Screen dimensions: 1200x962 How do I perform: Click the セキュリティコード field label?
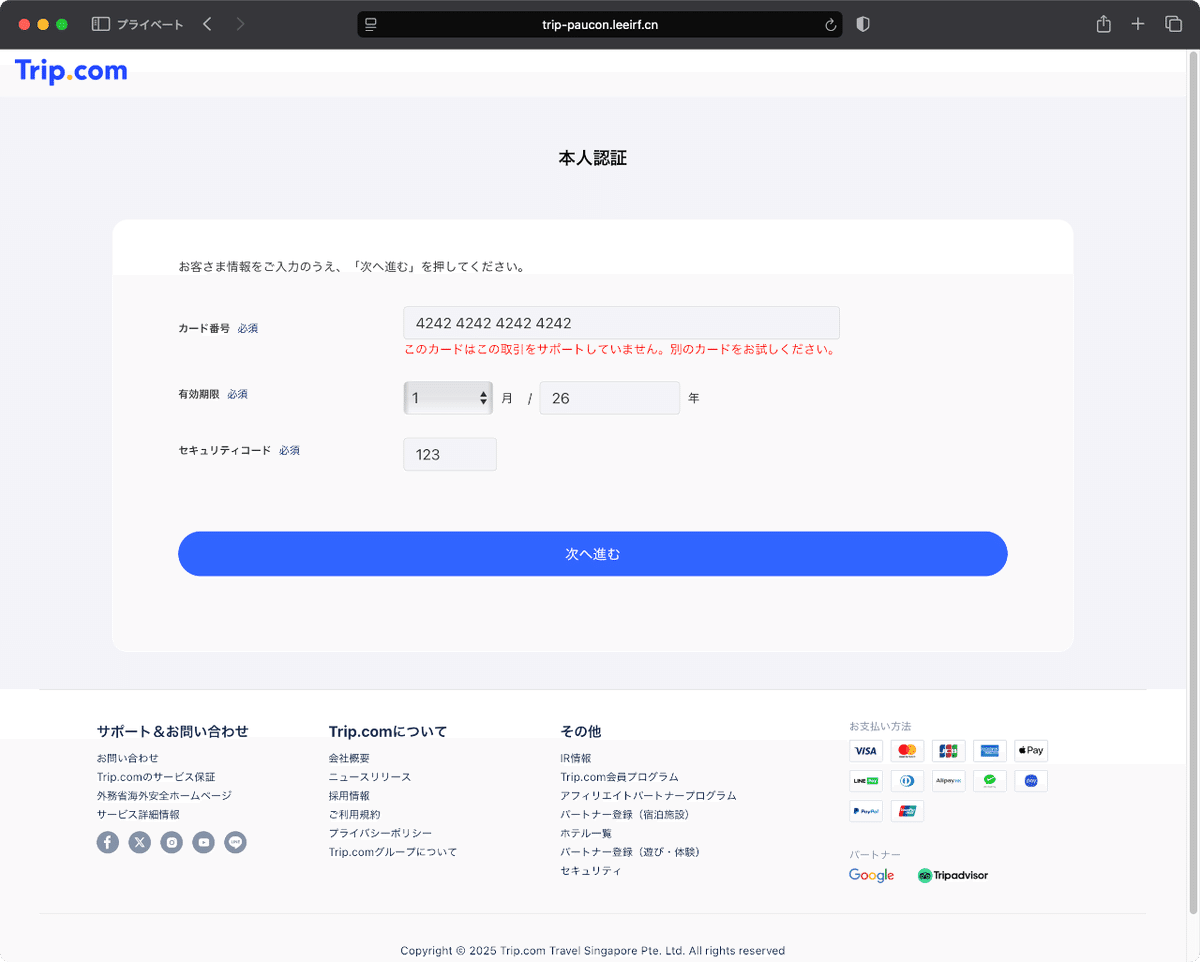225,451
